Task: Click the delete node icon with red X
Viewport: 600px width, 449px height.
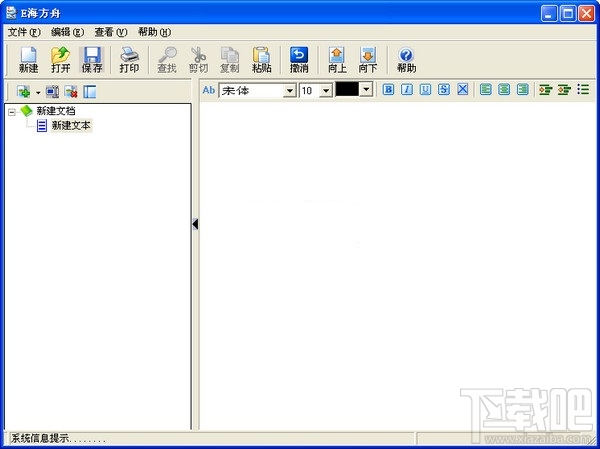Action: pos(71,91)
